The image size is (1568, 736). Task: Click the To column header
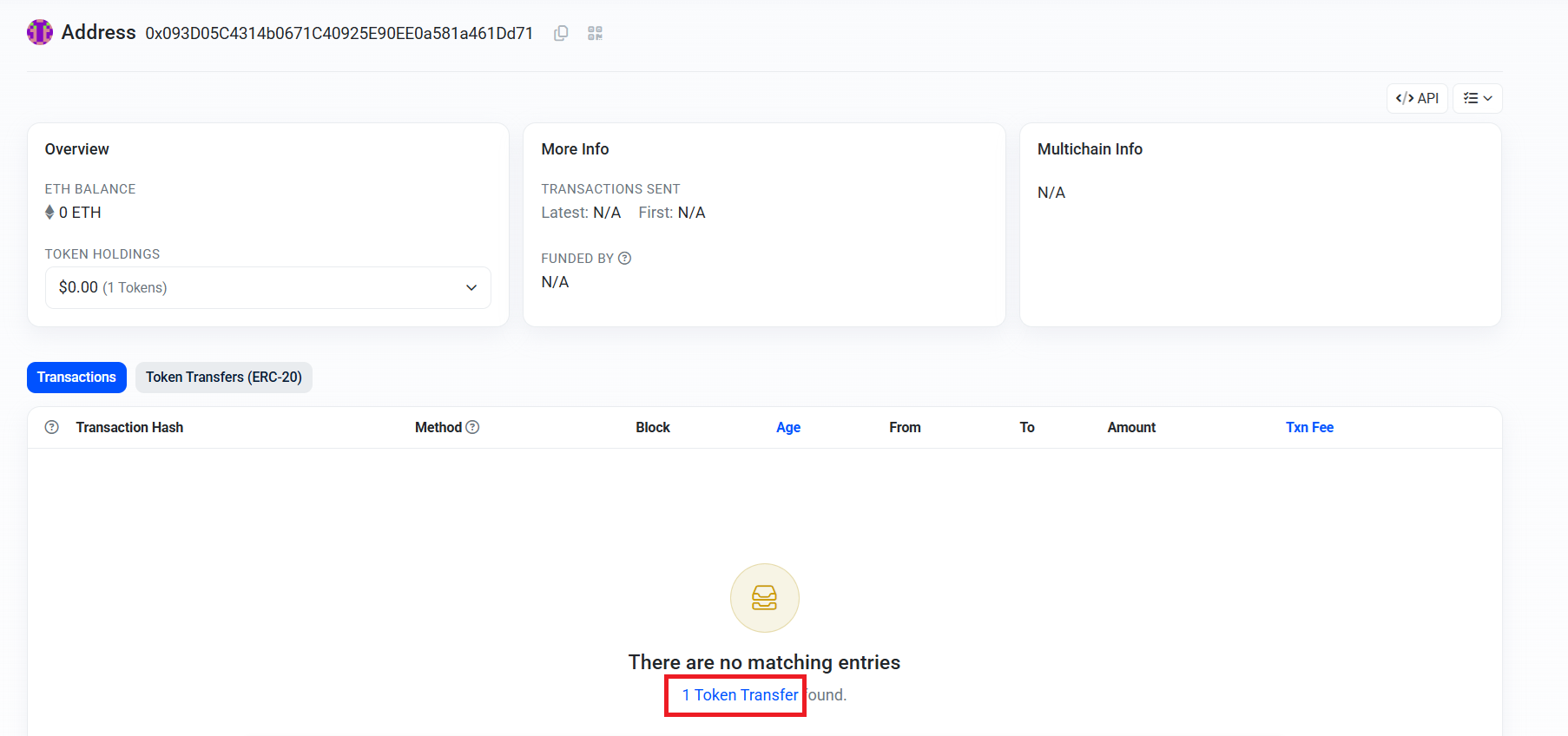click(x=1027, y=427)
